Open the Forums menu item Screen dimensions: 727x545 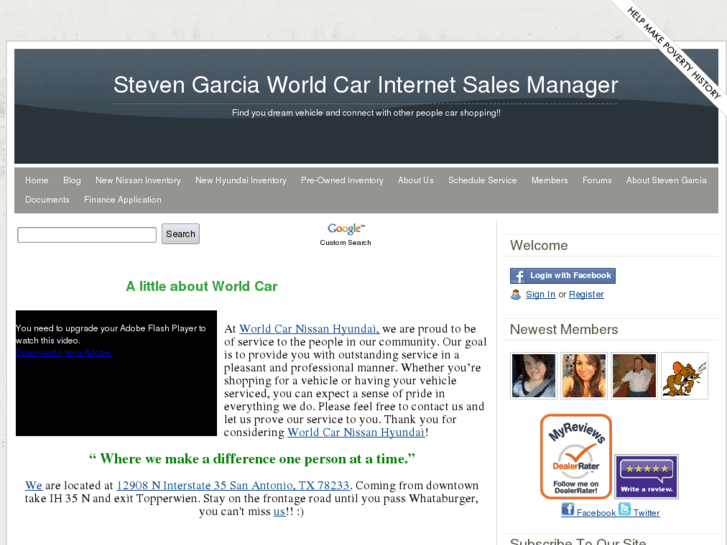click(597, 180)
